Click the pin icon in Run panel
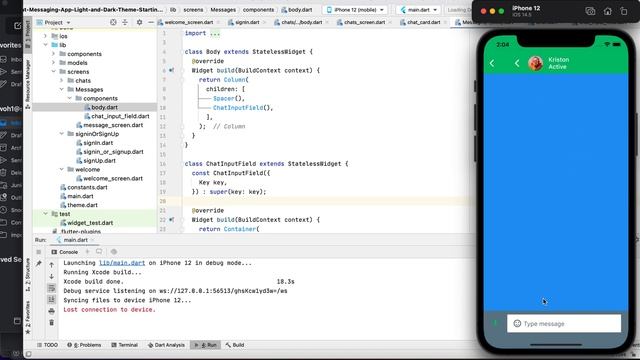 tap(38, 264)
